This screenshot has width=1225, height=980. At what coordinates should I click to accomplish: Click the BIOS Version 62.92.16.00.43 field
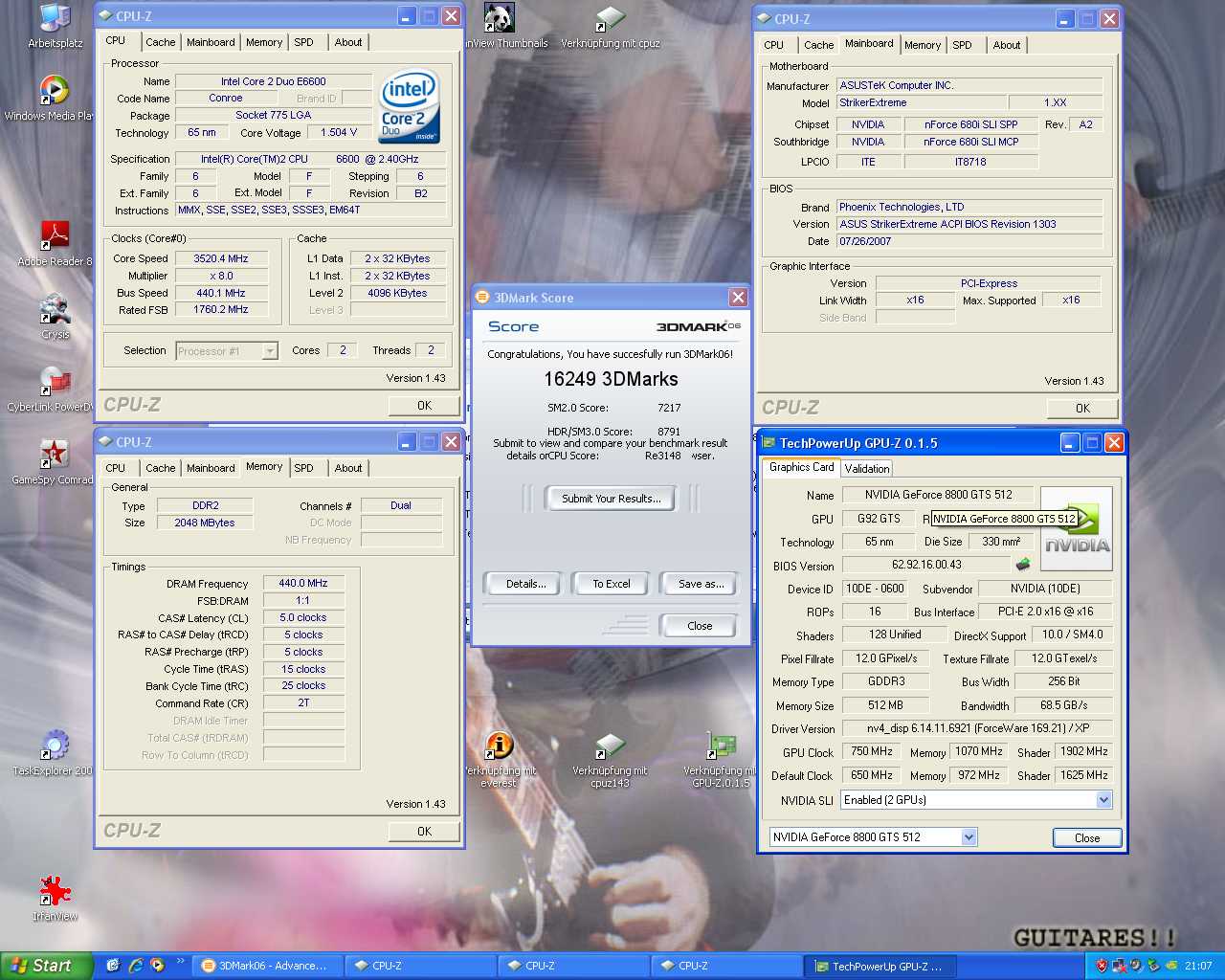(926, 565)
